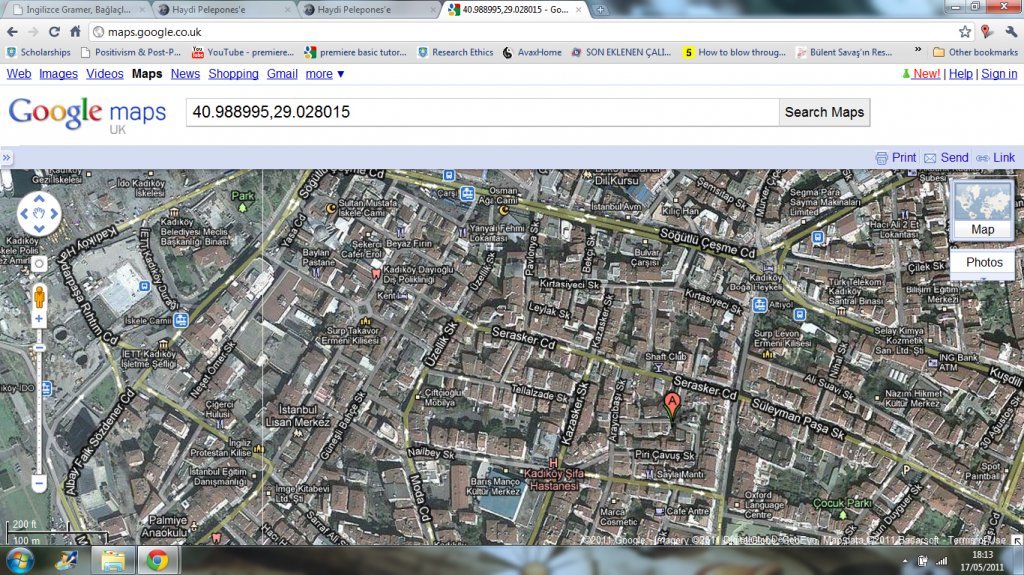Screen dimensions: 1024x575
Task: Click Çarşı transit station icon
Action: pos(468,193)
